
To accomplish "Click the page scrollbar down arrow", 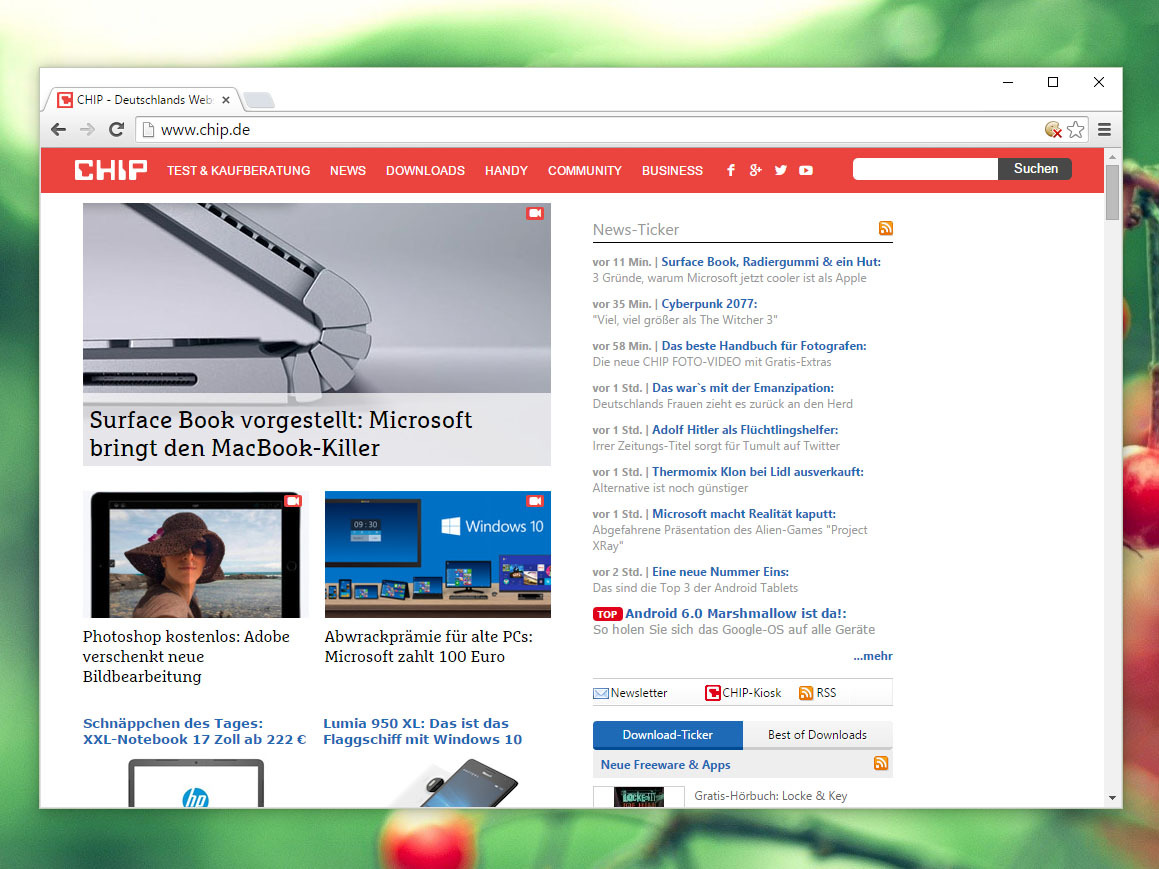I will point(1112,798).
